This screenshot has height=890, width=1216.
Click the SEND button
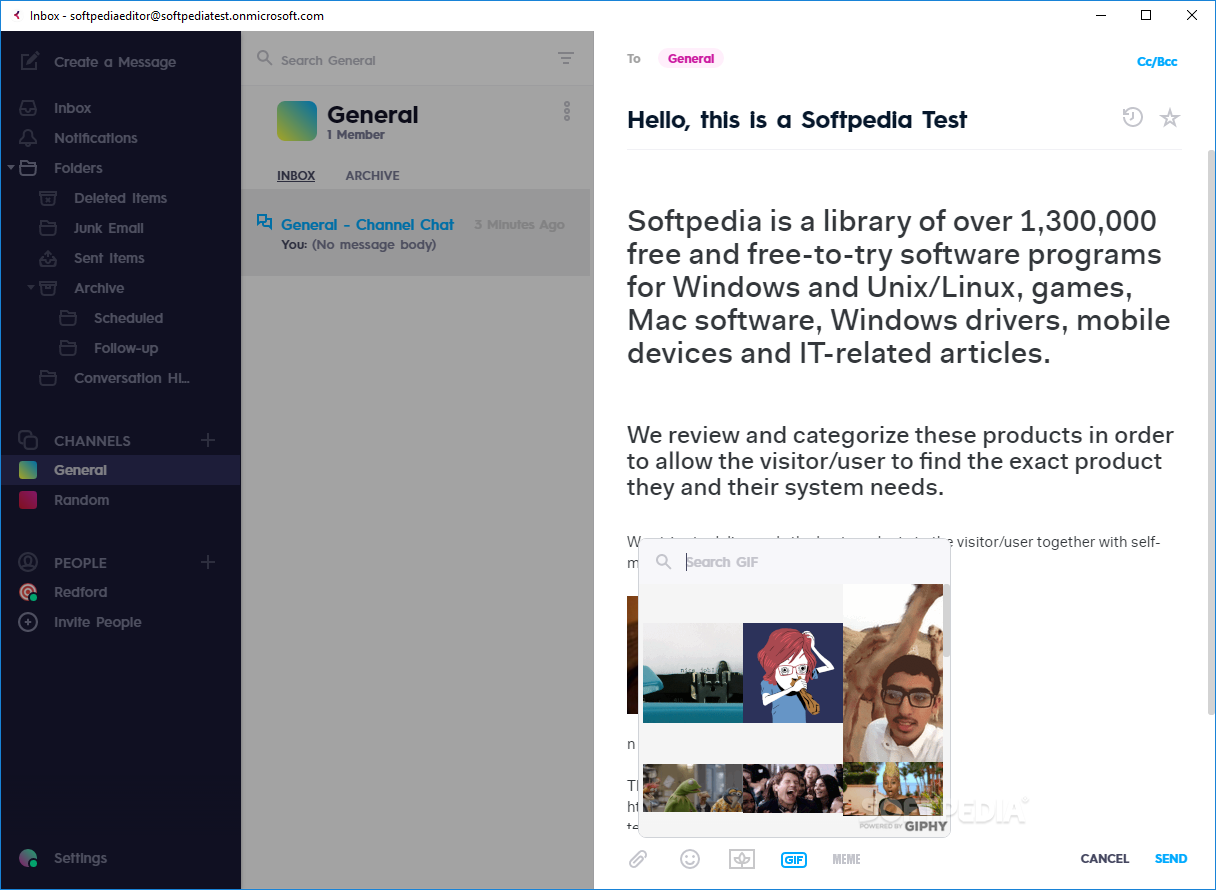(x=1171, y=859)
